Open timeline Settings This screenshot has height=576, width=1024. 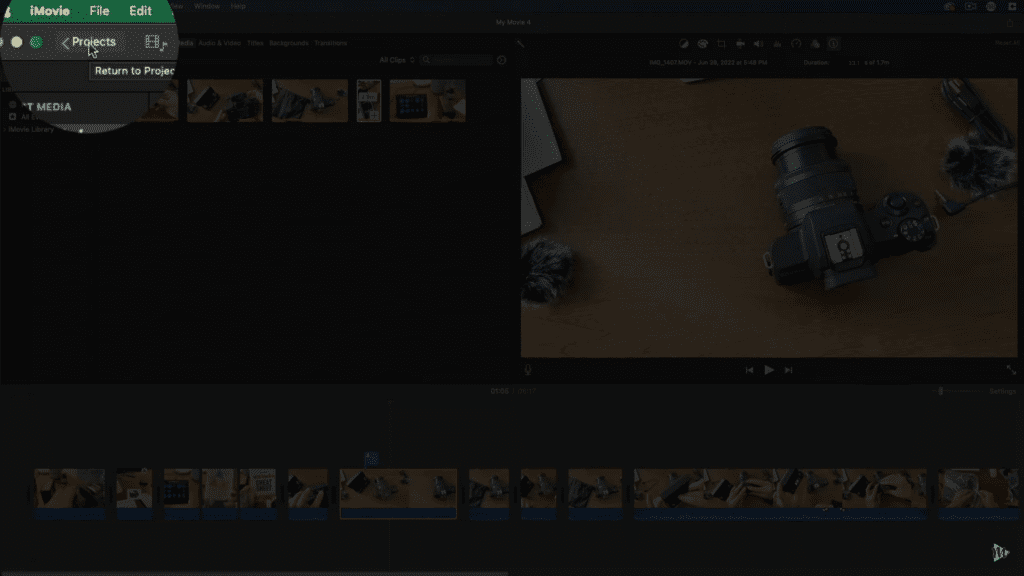tap(1002, 391)
